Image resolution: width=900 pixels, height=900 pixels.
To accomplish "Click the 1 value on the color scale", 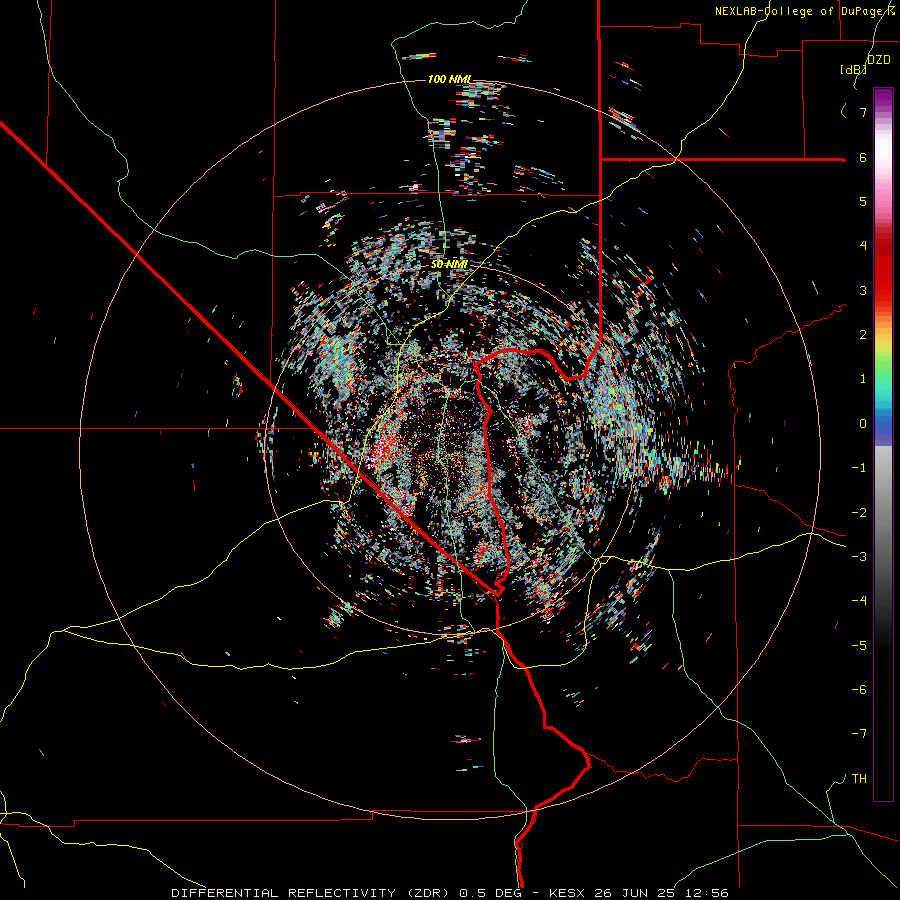I will [863, 379].
